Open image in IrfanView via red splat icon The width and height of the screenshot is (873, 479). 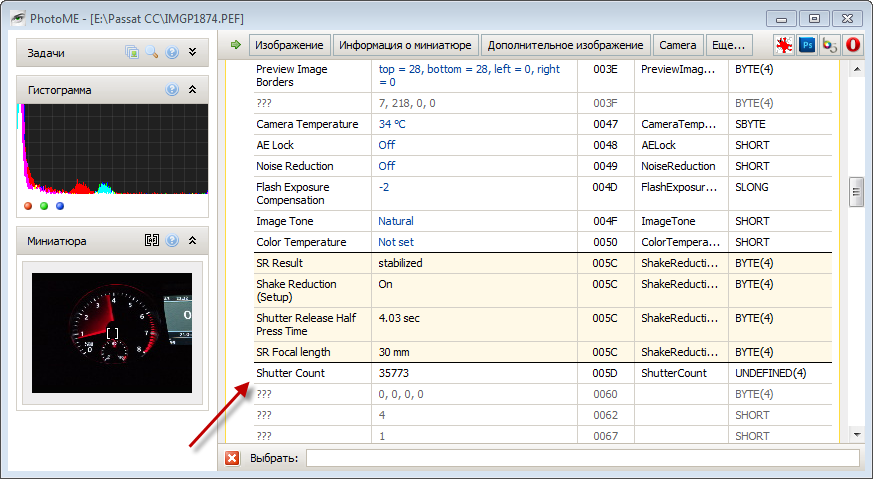pos(783,45)
